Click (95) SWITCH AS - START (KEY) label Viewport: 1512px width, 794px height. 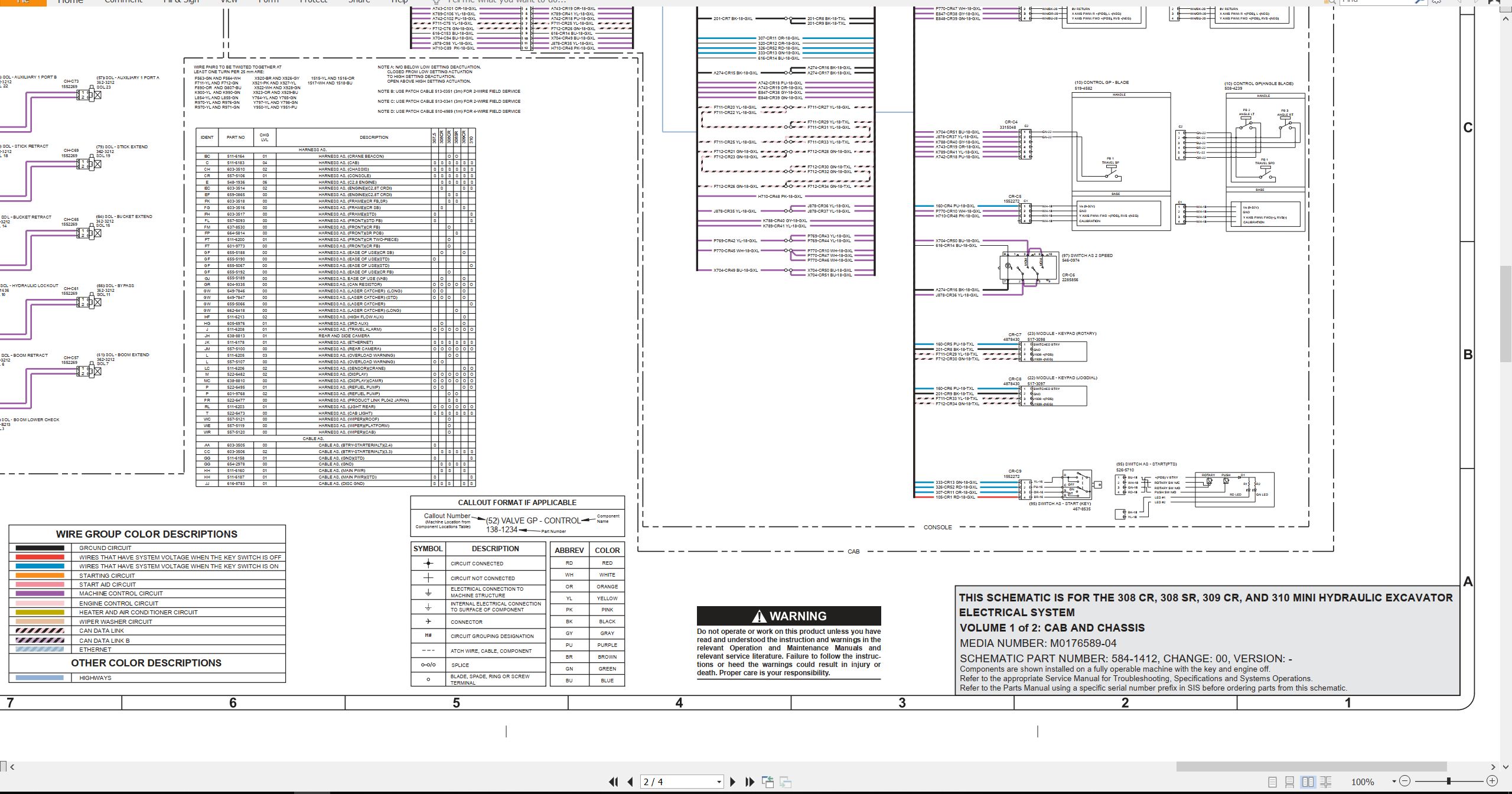tap(1060, 503)
